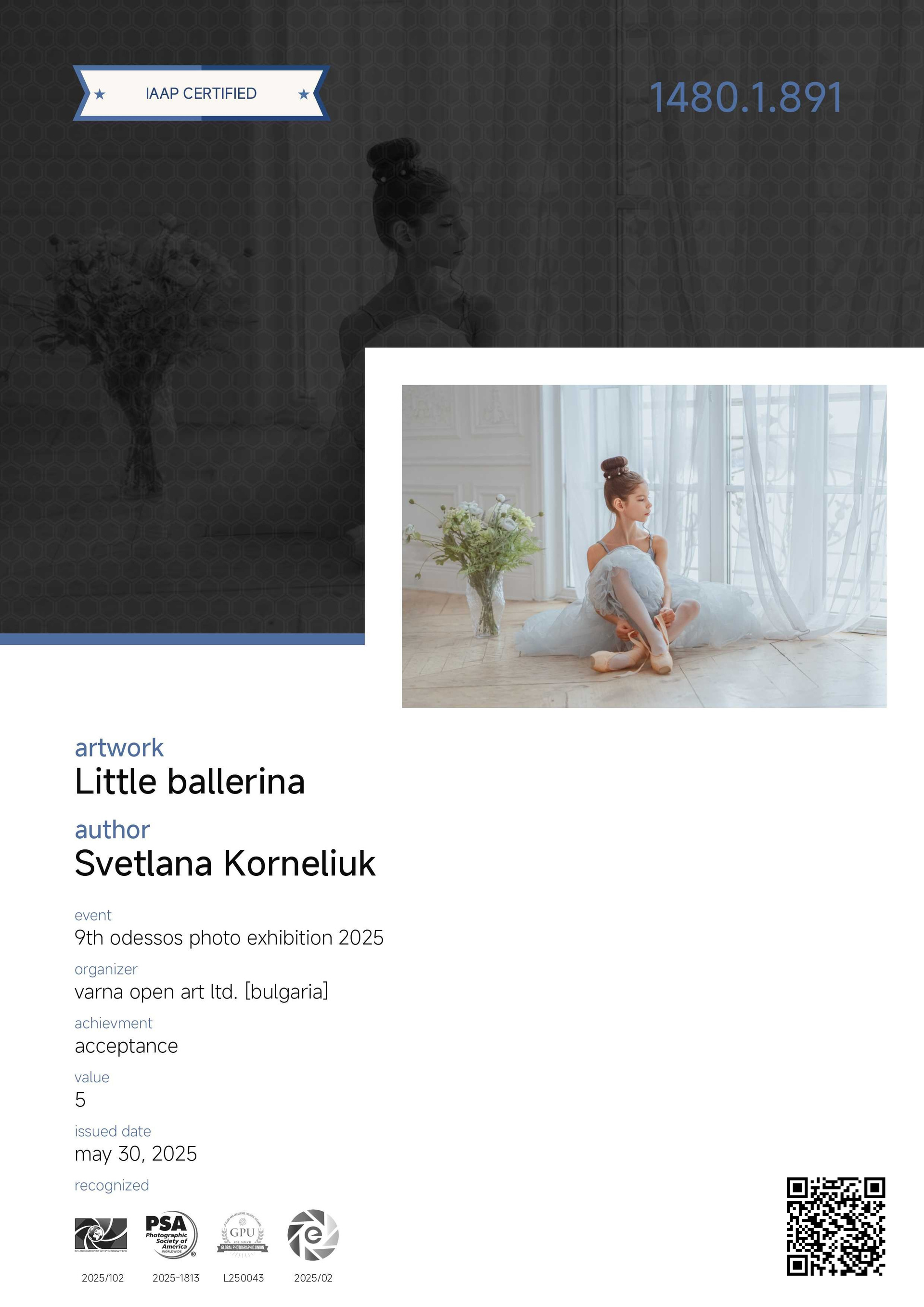Click the GPU licence code L250043
924x1307 pixels.
pyautogui.click(x=244, y=1278)
